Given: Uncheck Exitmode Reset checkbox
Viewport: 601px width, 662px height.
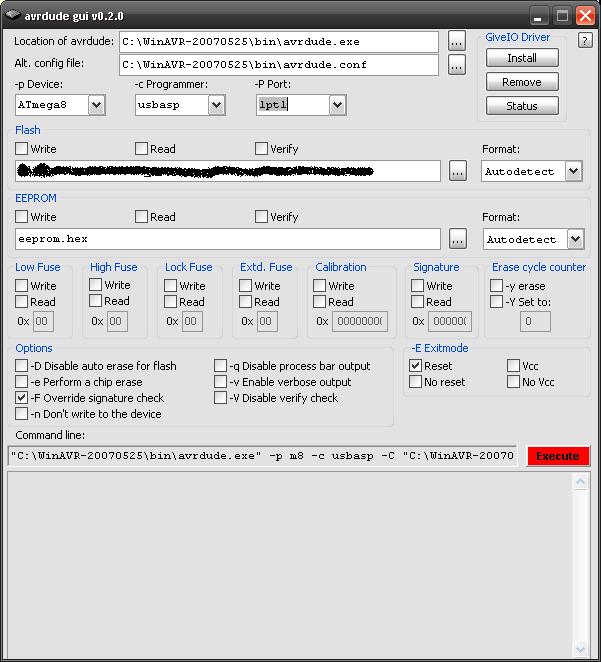Looking at the screenshot, I should click(416, 366).
